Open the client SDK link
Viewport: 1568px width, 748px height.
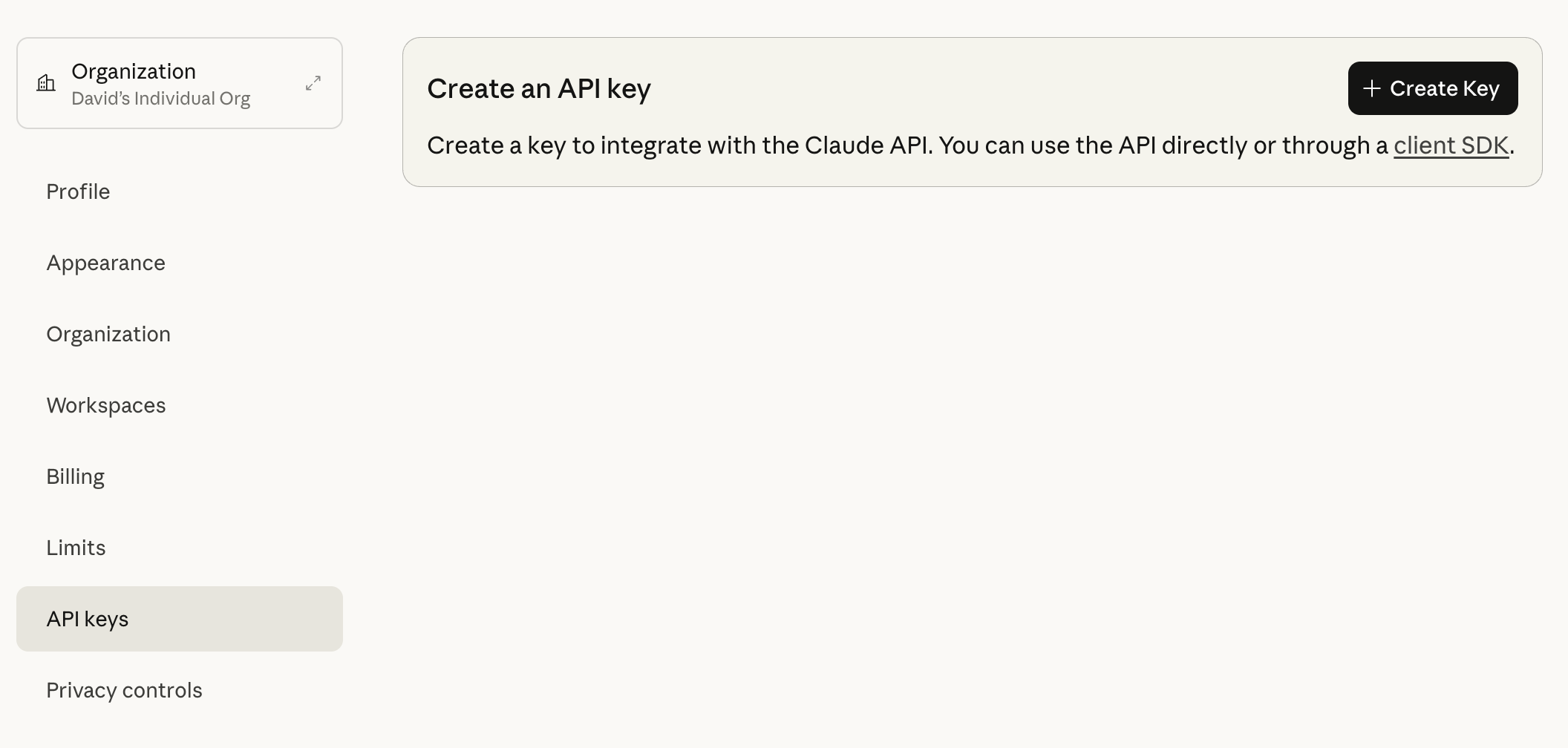(1451, 145)
